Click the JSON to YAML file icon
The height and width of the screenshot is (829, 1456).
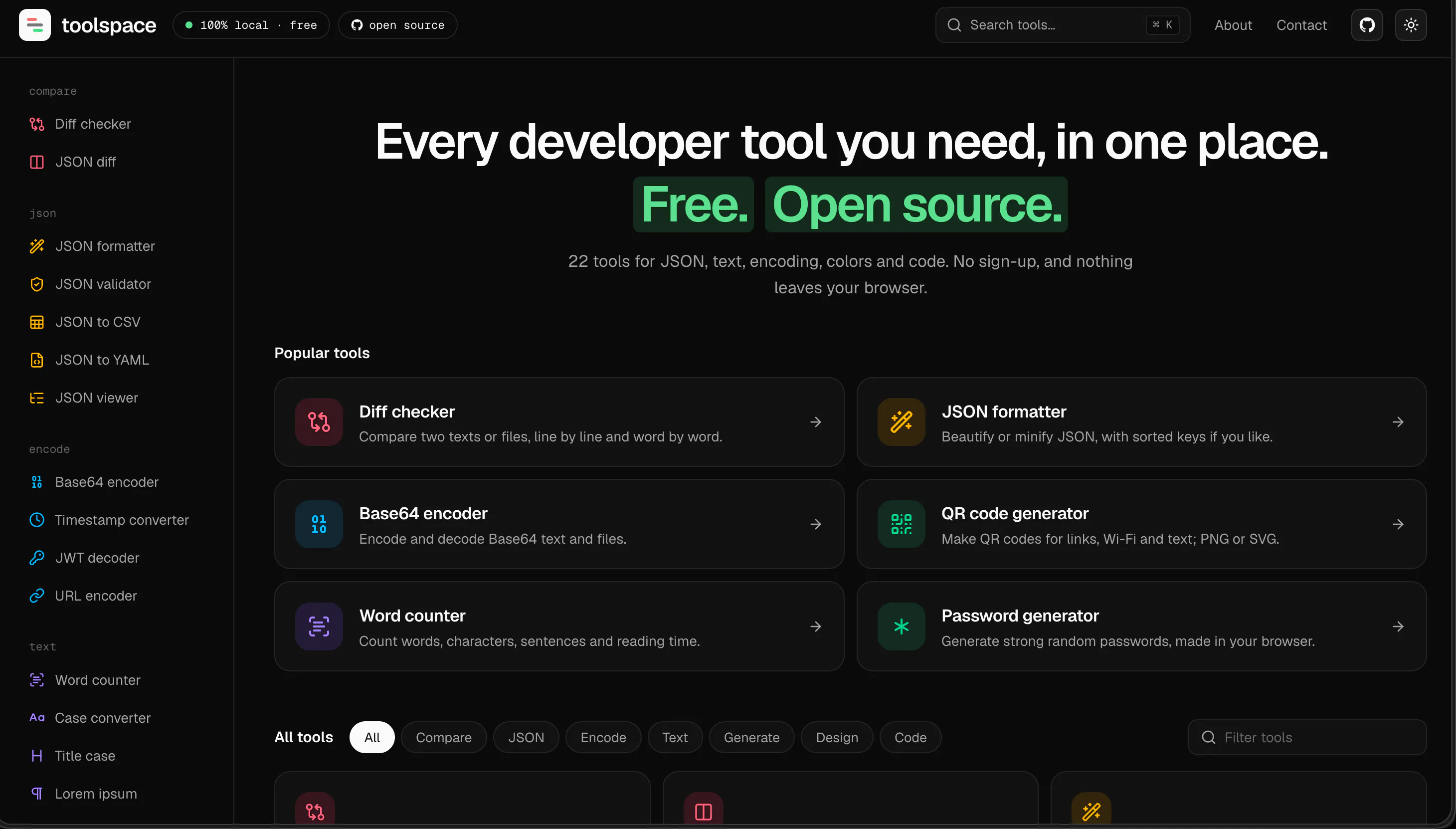(37, 361)
